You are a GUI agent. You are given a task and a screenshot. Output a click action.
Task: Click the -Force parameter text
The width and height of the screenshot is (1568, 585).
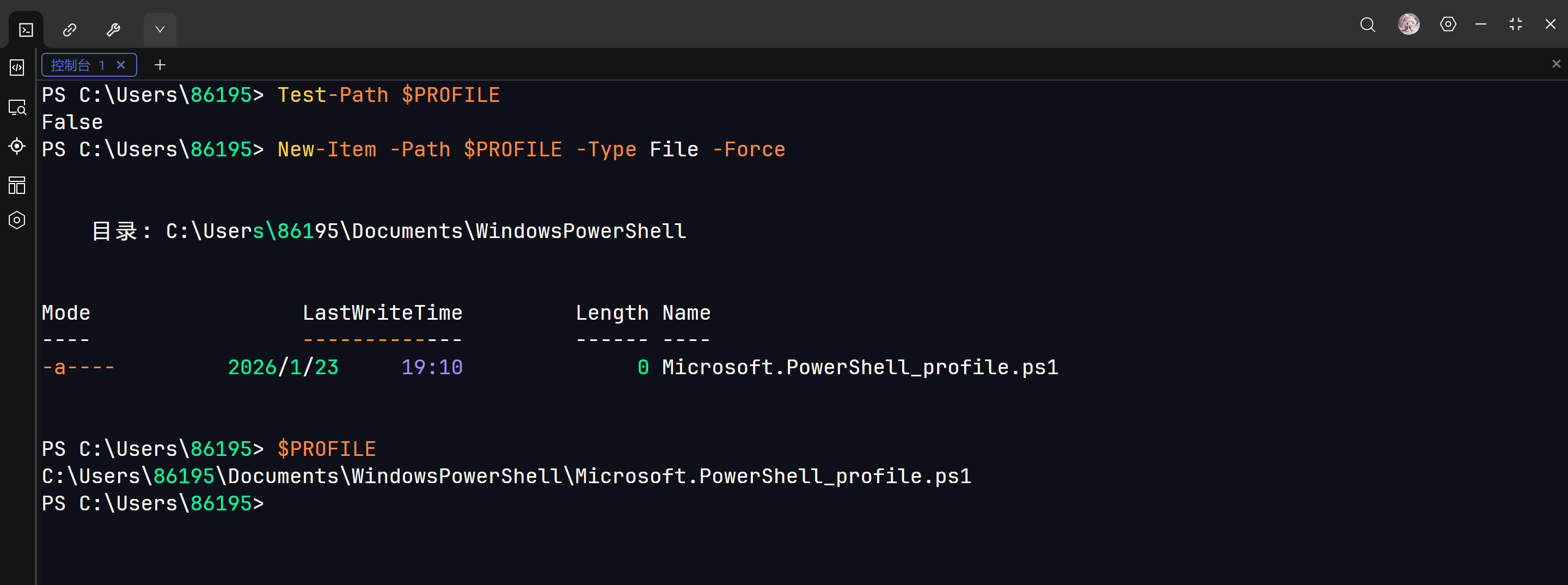click(x=749, y=150)
